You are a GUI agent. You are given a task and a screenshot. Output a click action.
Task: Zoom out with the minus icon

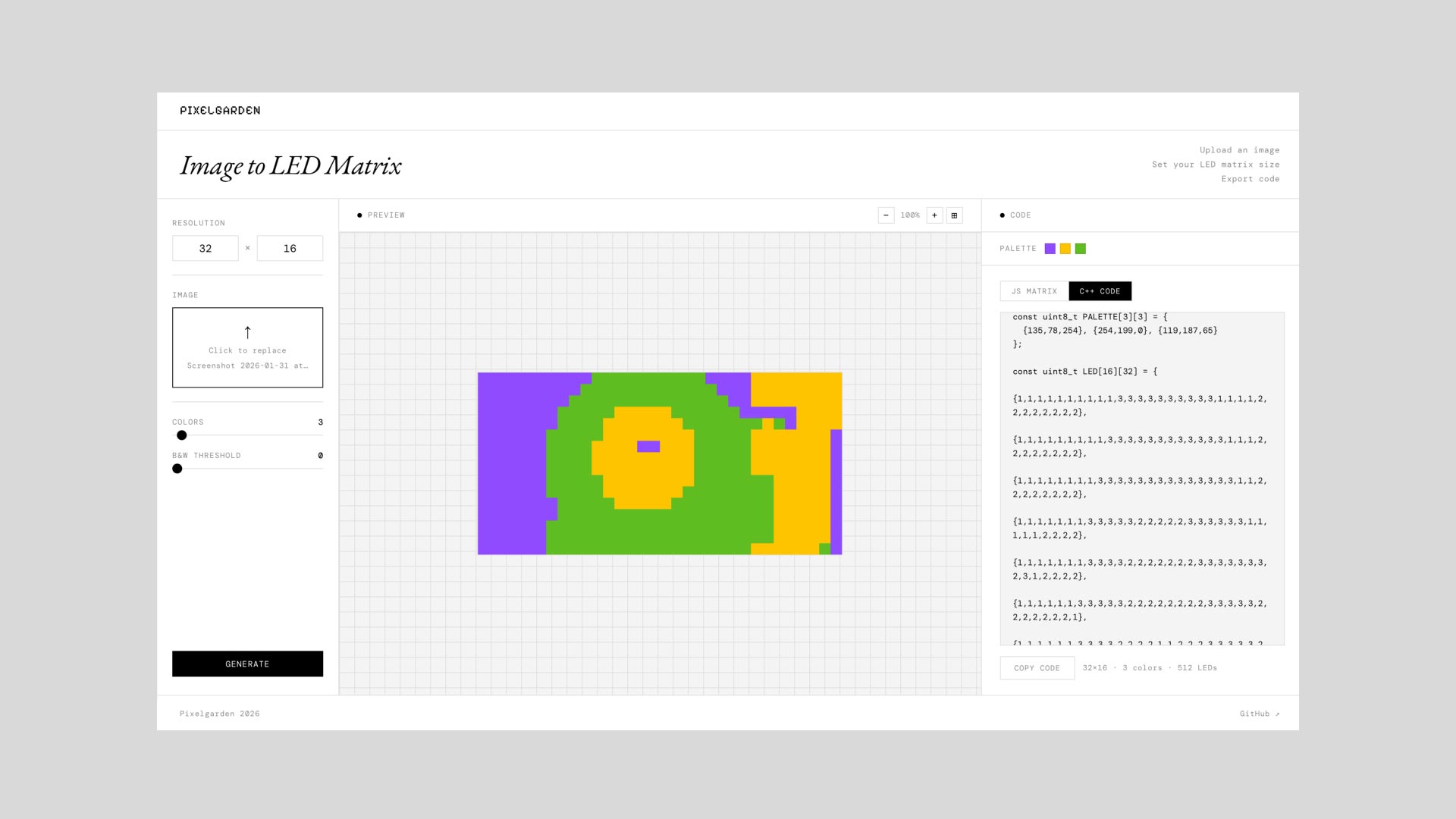tap(886, 215)
